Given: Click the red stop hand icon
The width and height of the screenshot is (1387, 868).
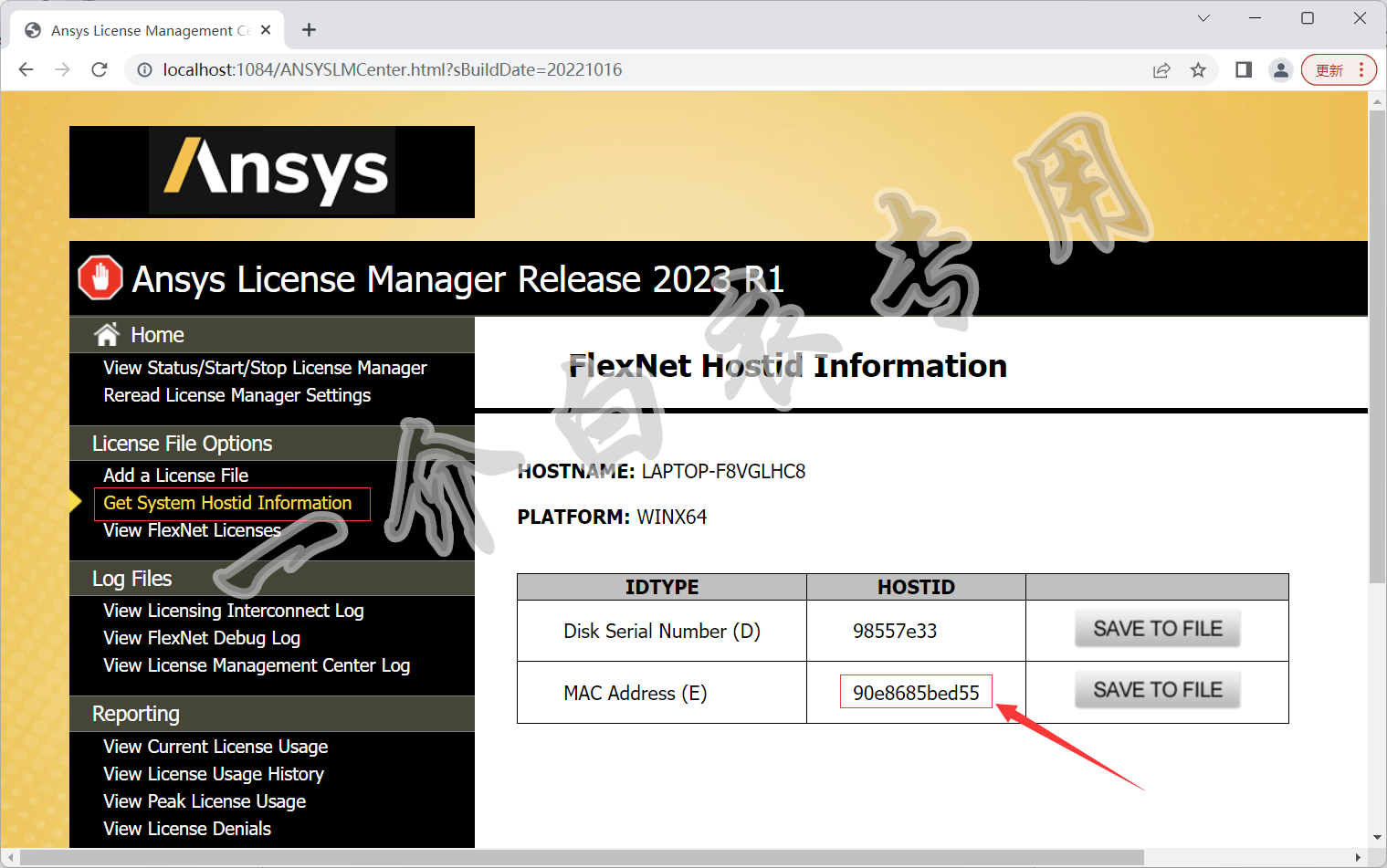Looking at the screenshot, I should [x=100, y=277].
